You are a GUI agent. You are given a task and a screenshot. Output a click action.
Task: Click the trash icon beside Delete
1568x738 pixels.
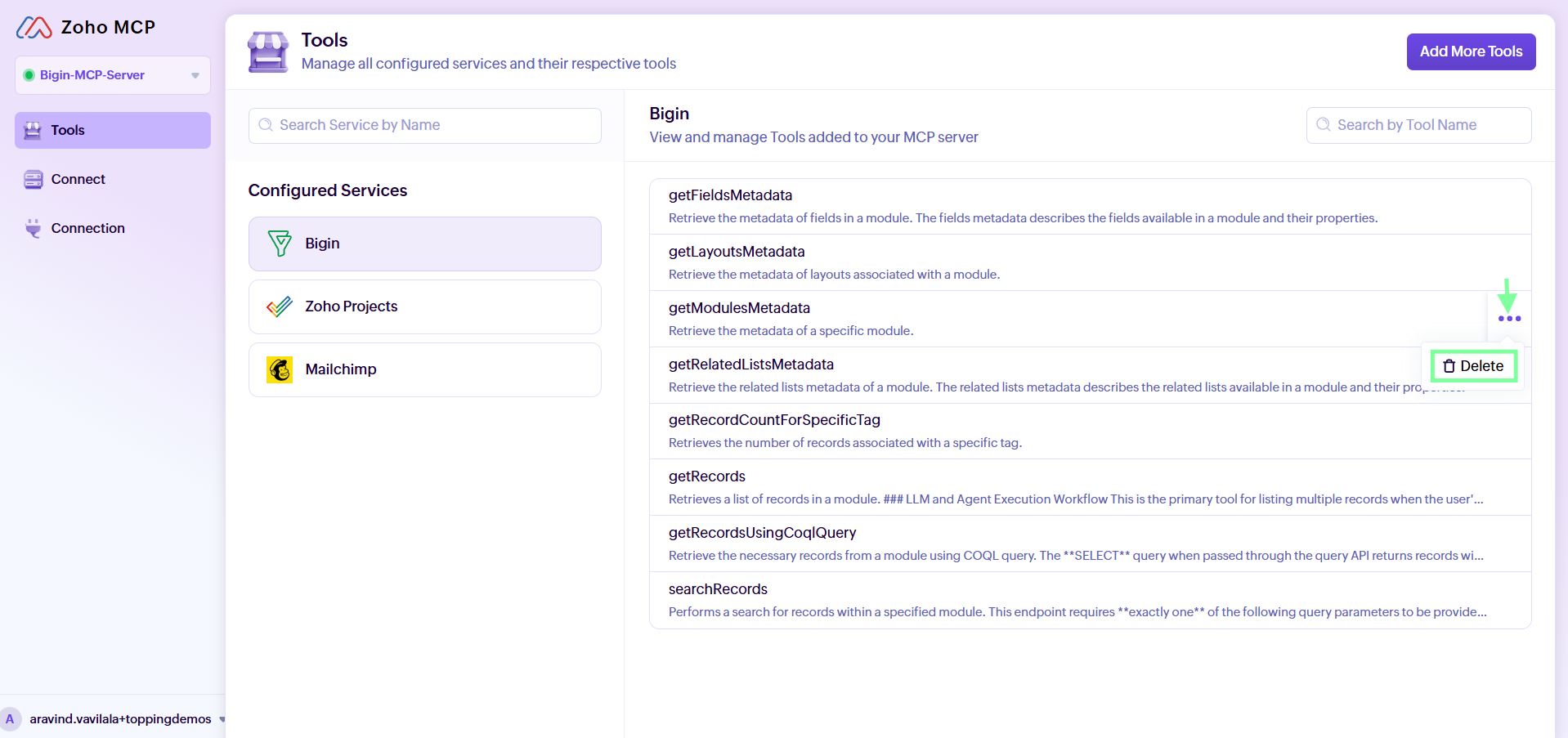point(1449,366)
